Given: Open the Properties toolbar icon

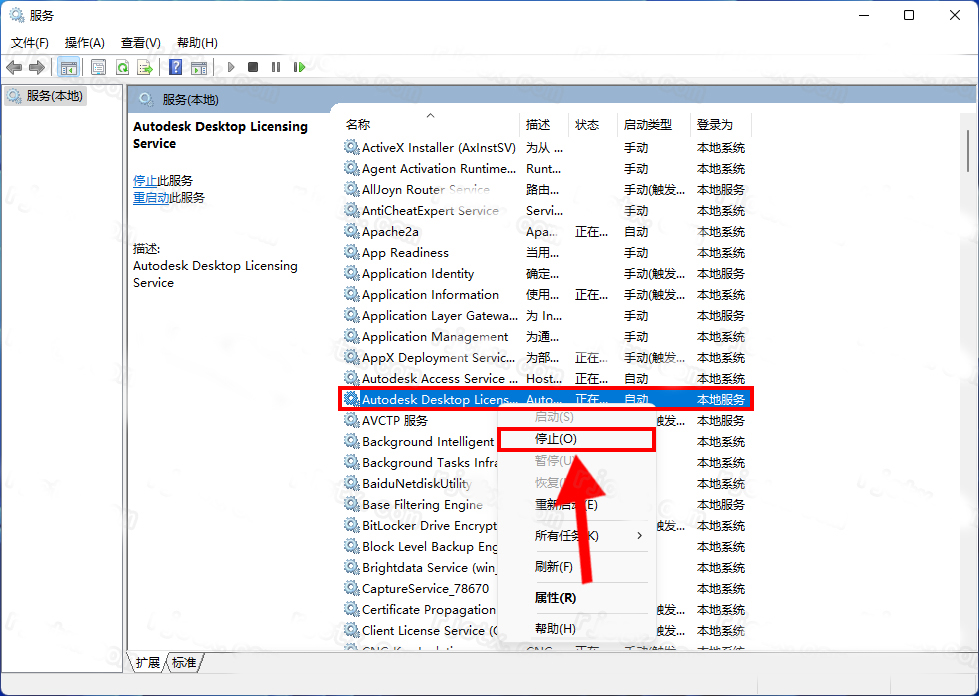Looking at the screenshot, I should coord(98,67).
